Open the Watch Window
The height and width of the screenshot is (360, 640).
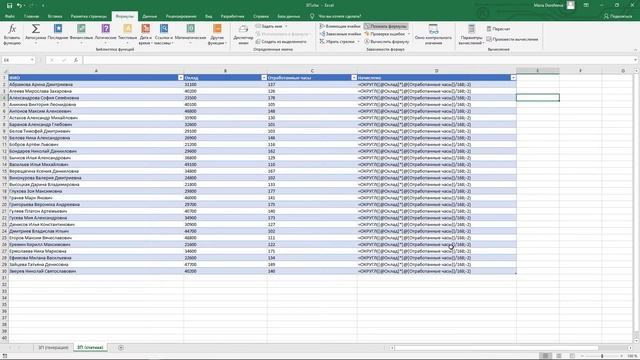coord(433,34)
